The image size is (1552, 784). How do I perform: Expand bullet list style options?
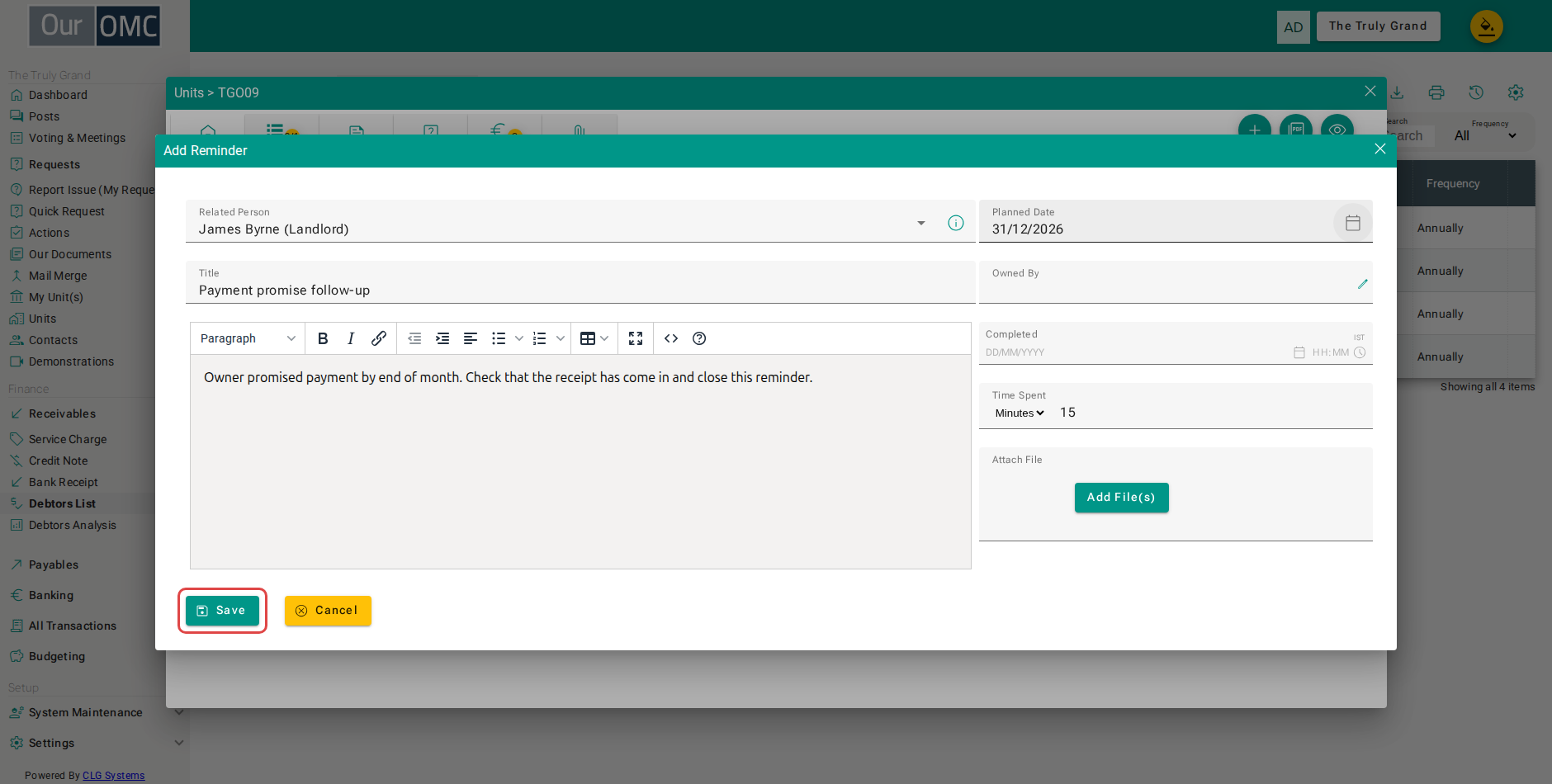point(519,338)
